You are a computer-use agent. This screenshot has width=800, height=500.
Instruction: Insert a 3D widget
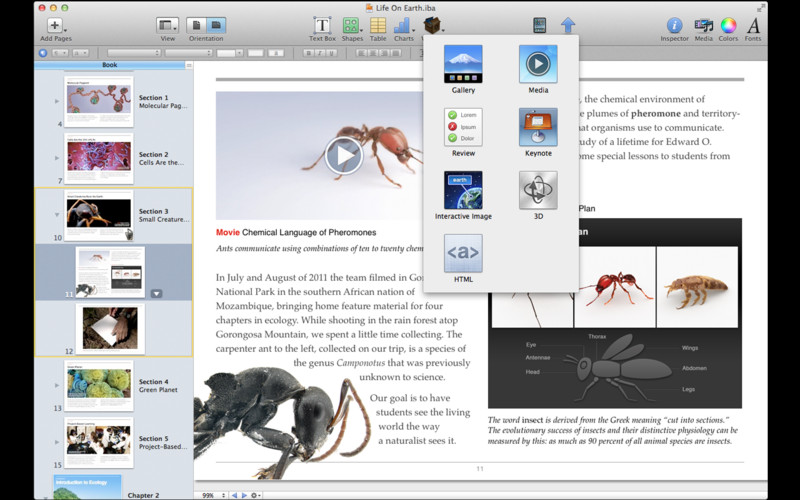coord(538,190)
